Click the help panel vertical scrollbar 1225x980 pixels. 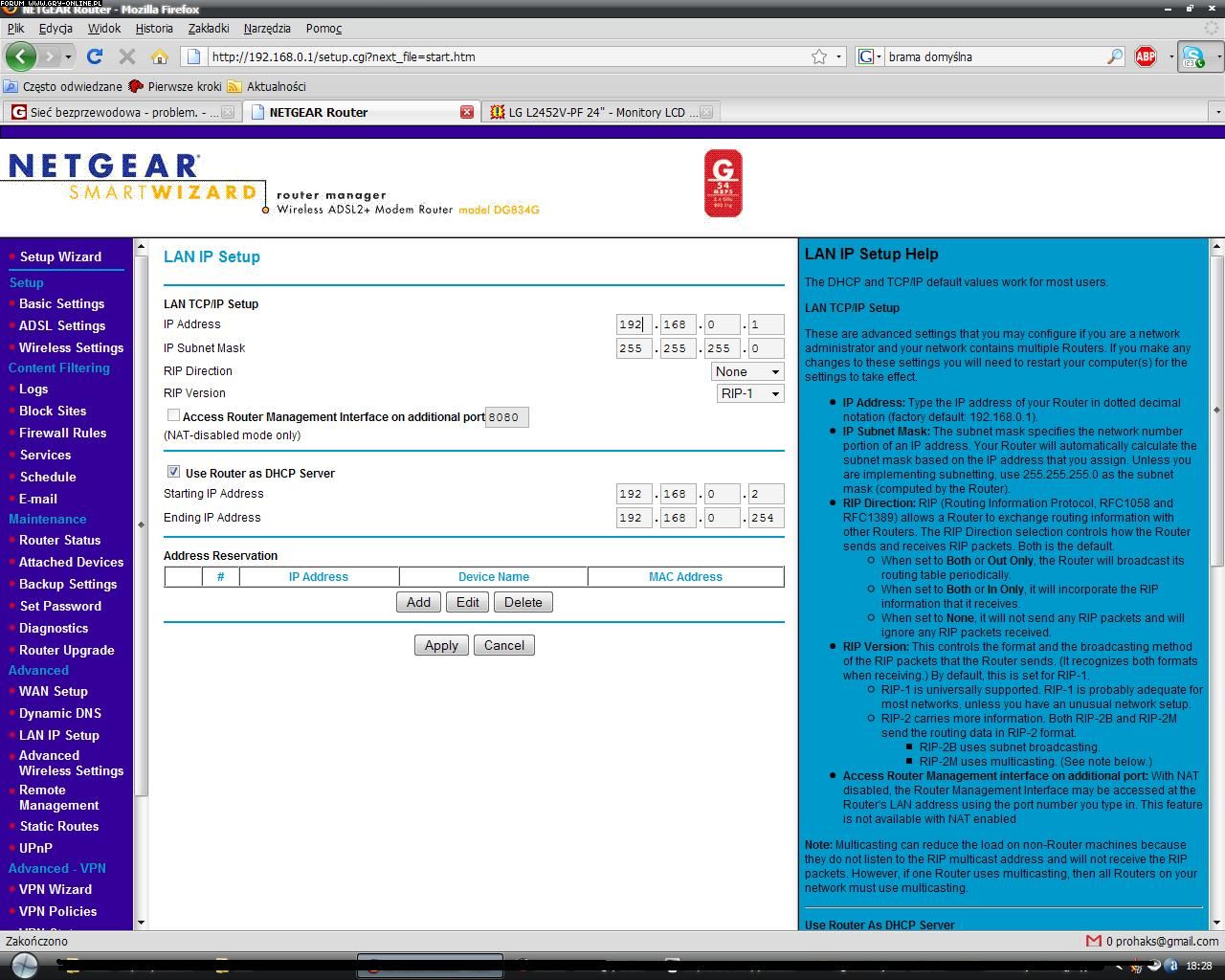(1216, 574)
